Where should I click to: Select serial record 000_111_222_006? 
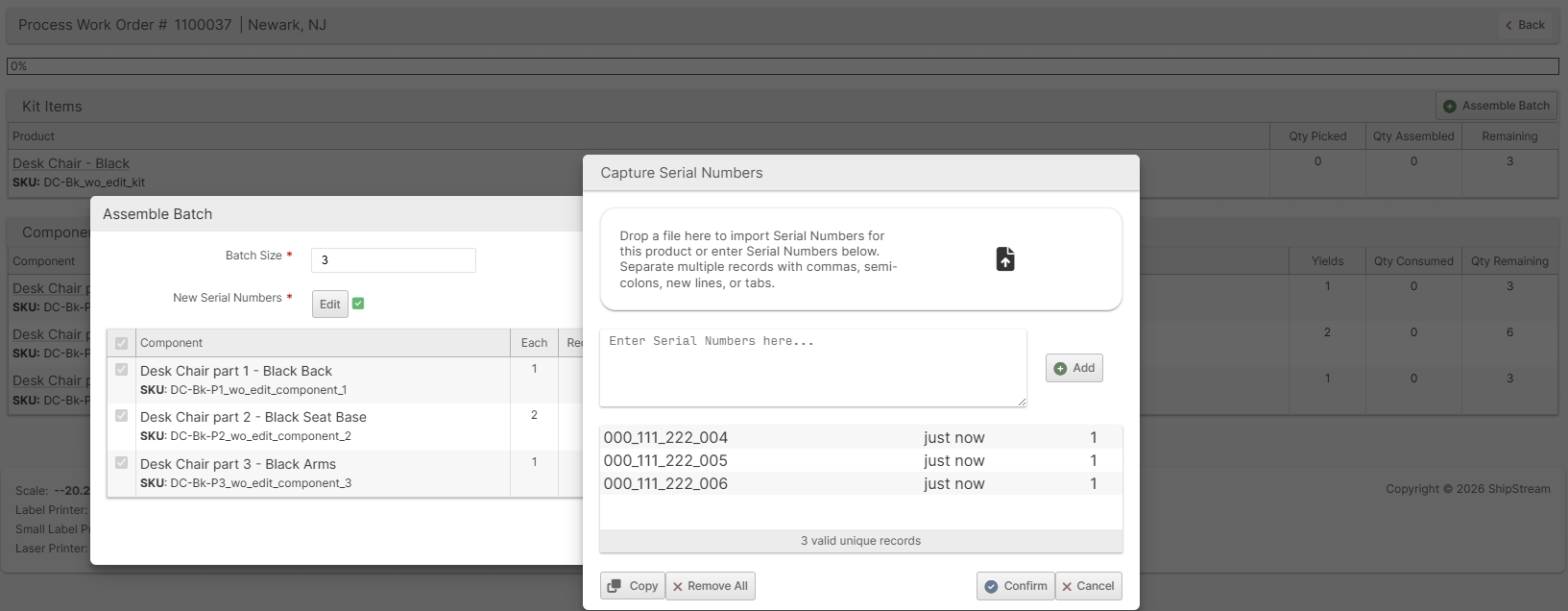[665, 484]
